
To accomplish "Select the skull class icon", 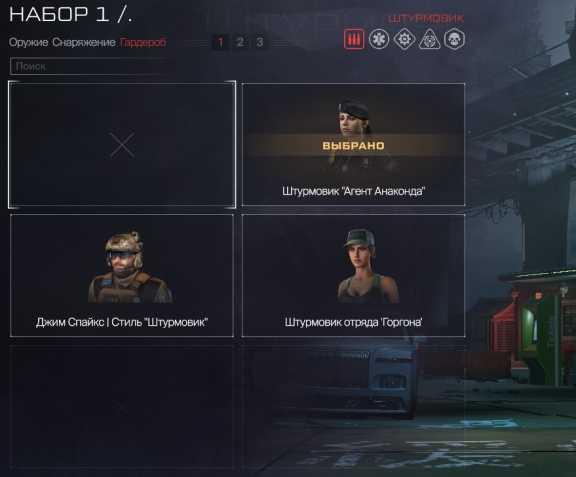I will coord(454,39).
